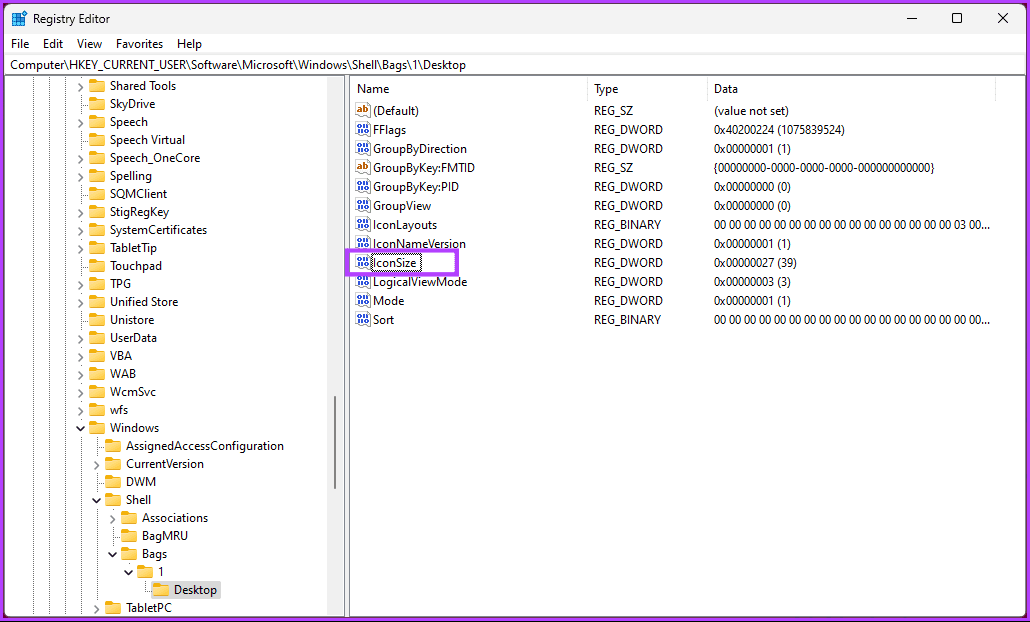The image size is (1030, 622).
Task: Expand the Associations key
Action: pos(113,518)
